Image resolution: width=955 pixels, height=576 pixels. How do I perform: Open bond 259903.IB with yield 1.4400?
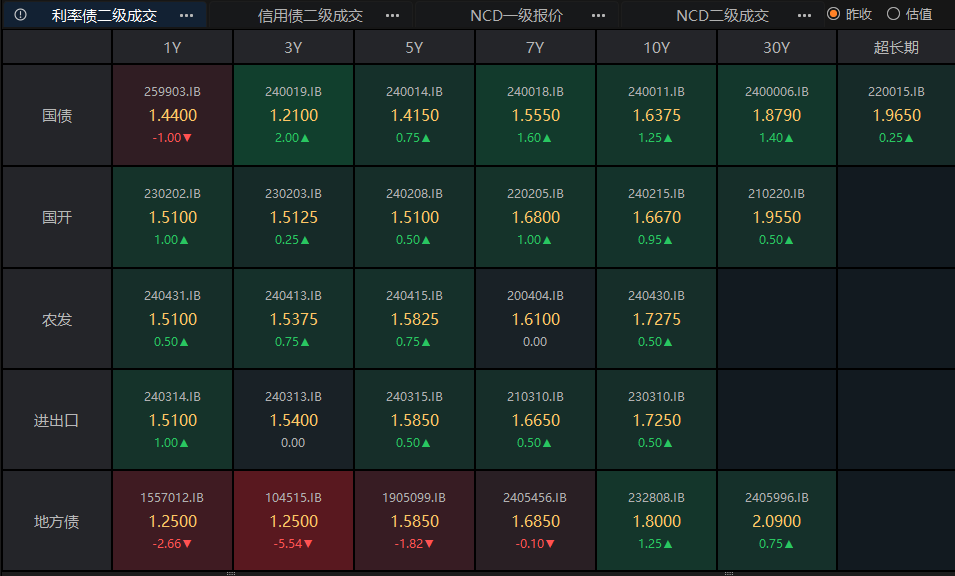[x=172, y=115]
